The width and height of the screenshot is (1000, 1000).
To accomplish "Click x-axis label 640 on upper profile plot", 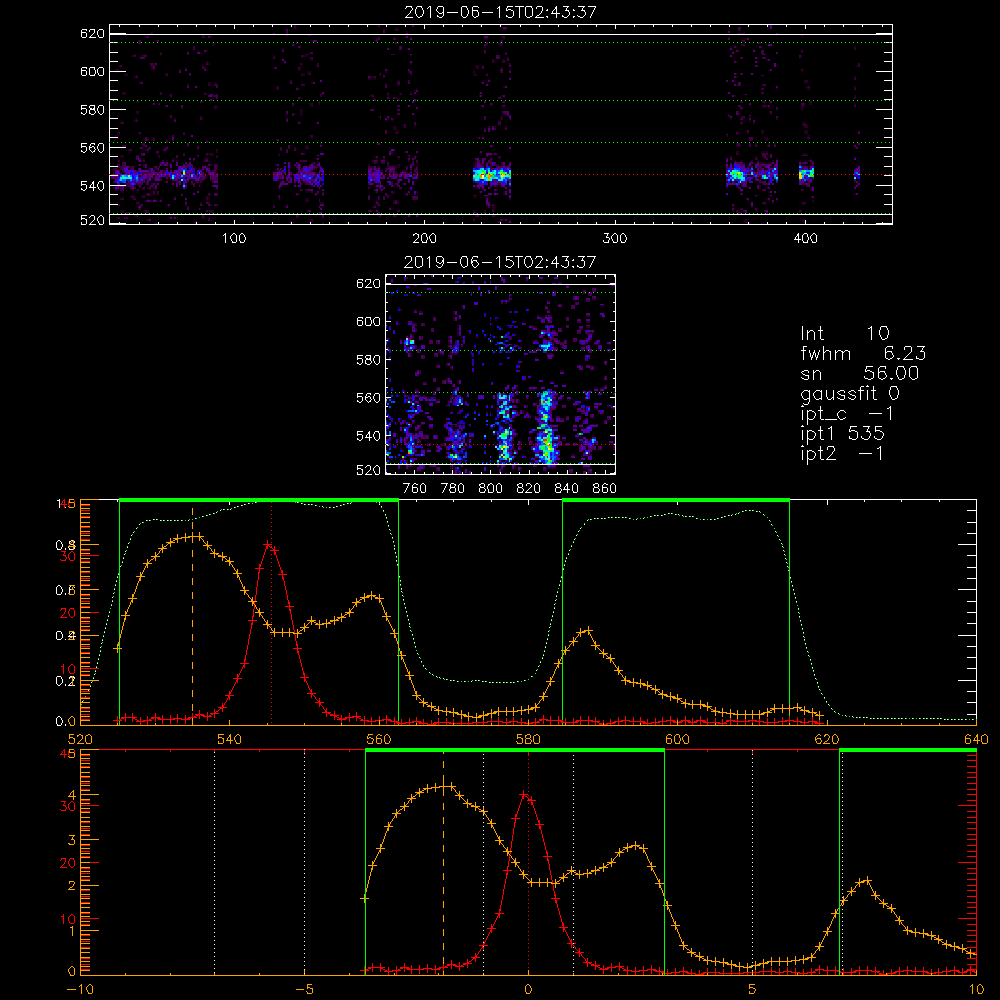I will pyautogui.click(x=976, y=740).
